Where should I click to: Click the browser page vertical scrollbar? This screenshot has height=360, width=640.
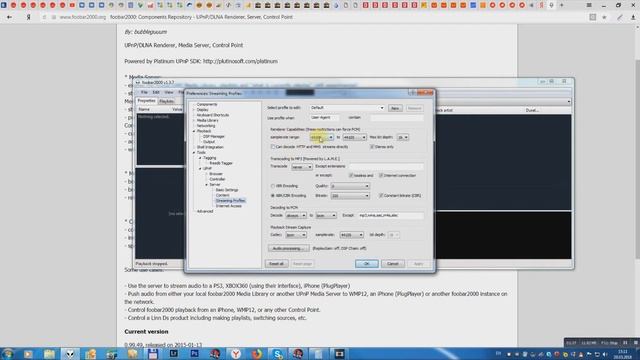click(637, 159)
